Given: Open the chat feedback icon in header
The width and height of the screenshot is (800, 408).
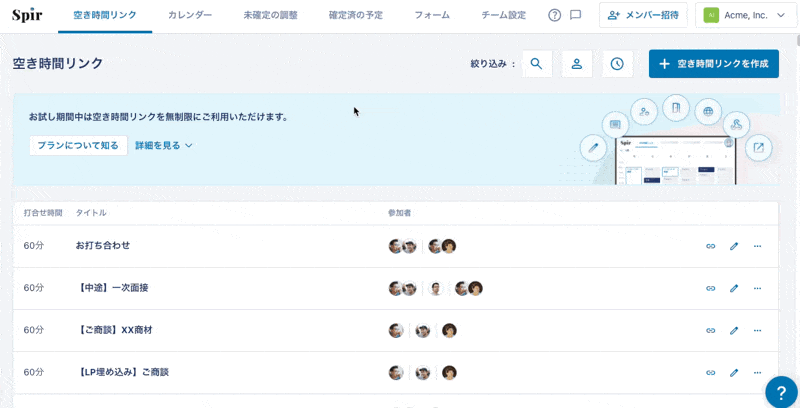Looking at the screenshot, I should pyautogui.click(x=575, y=15).
